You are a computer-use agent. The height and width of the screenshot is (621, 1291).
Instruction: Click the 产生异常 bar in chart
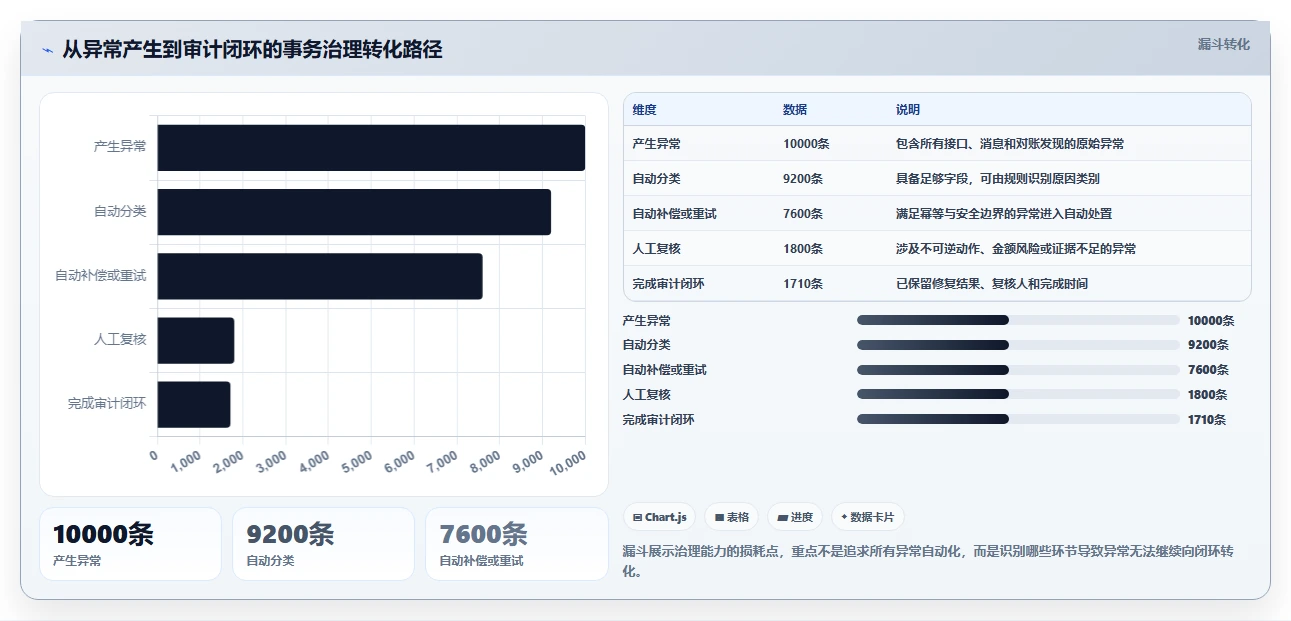(x=371, y=147)
